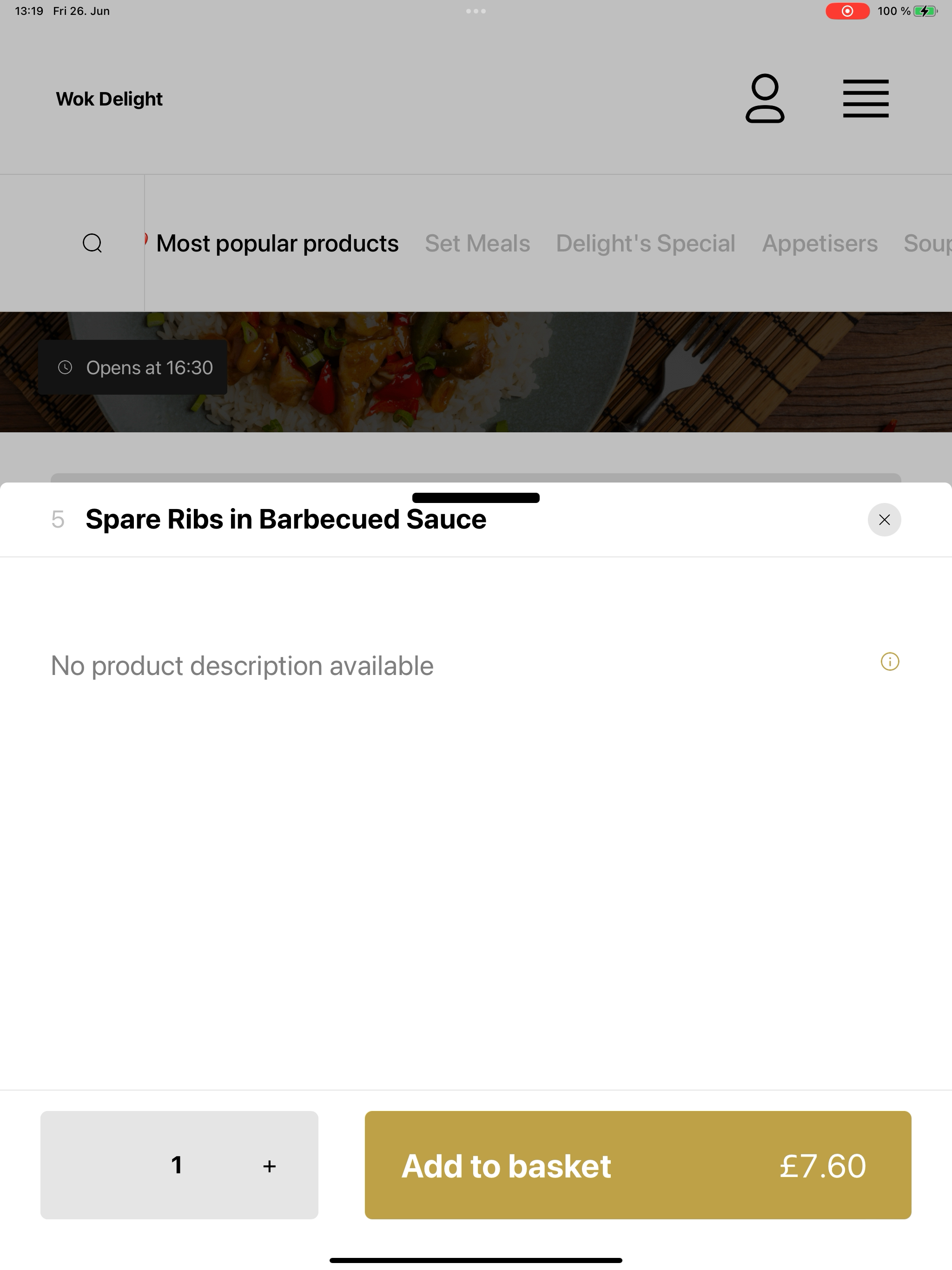Tap the quantity value 1
952x1270 pixels.
click(x=177, y=1165)
